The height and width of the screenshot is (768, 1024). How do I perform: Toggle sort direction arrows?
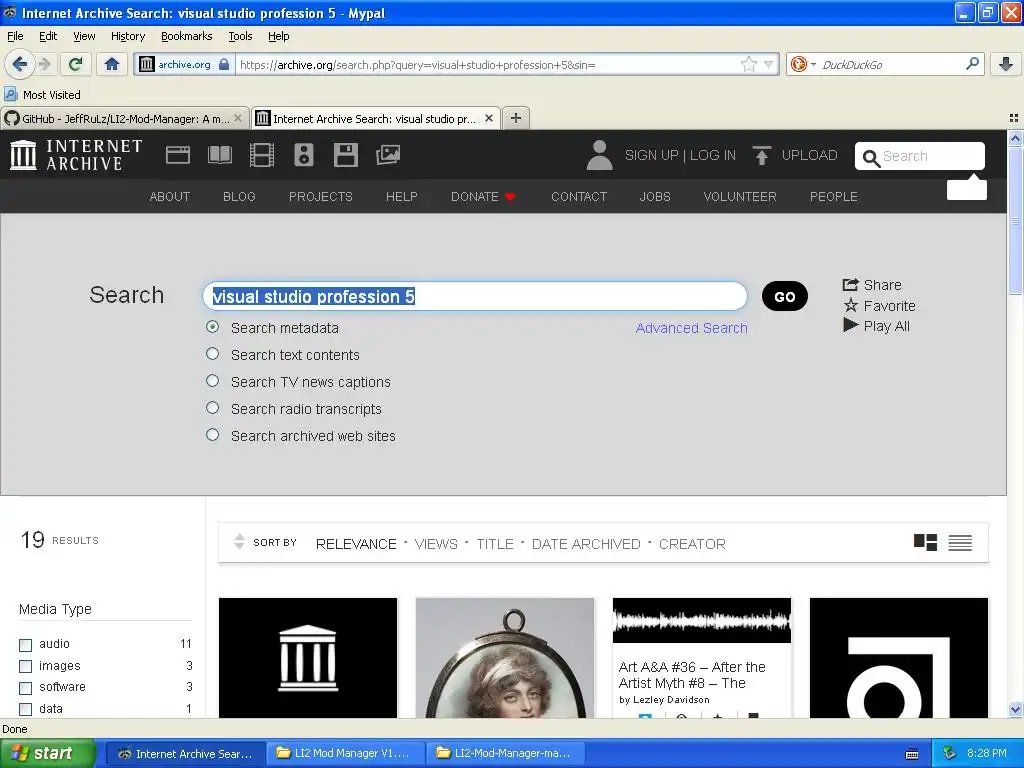(239, 541)
